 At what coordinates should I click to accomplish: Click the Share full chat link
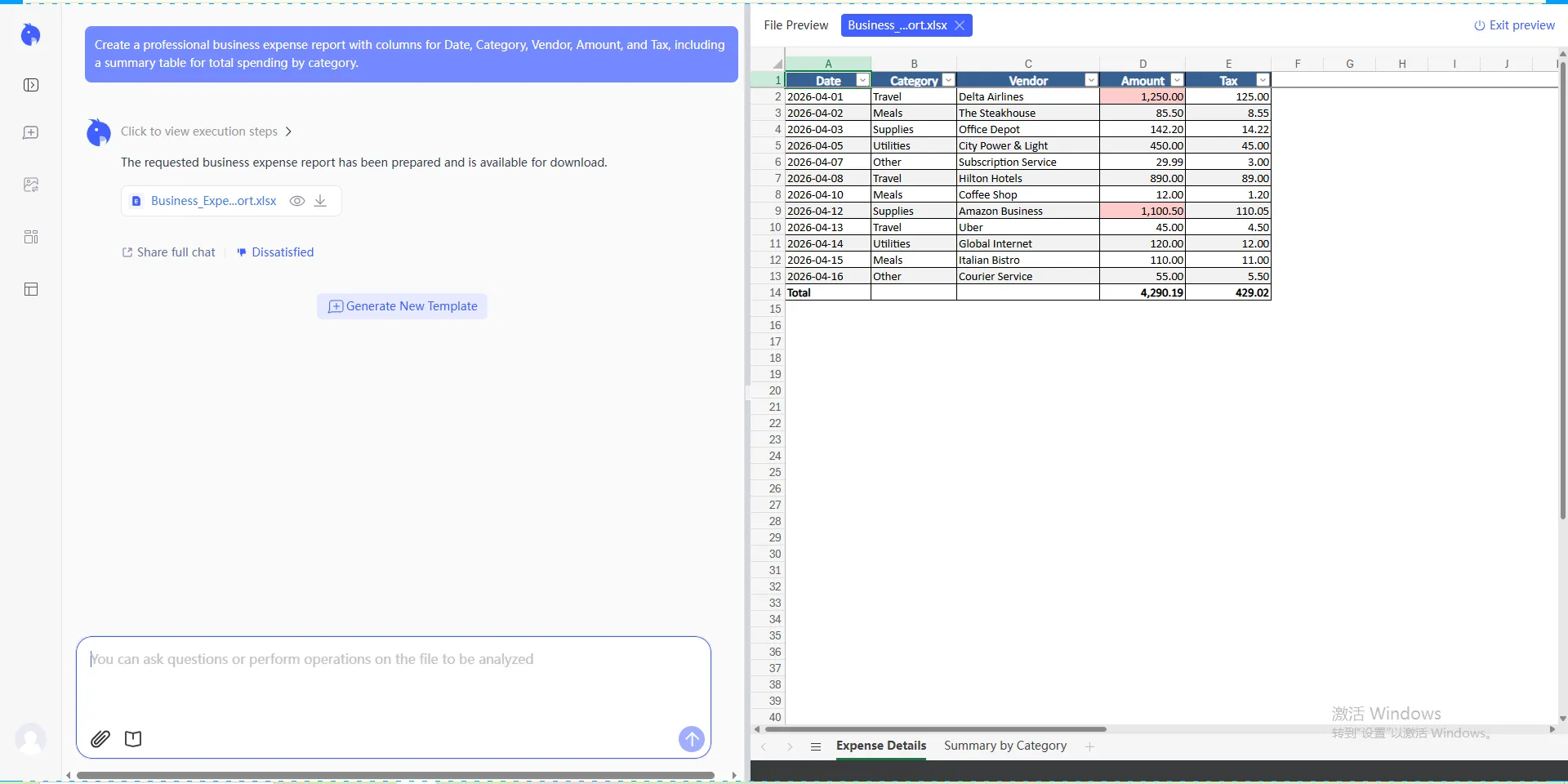tap(169, 252)
